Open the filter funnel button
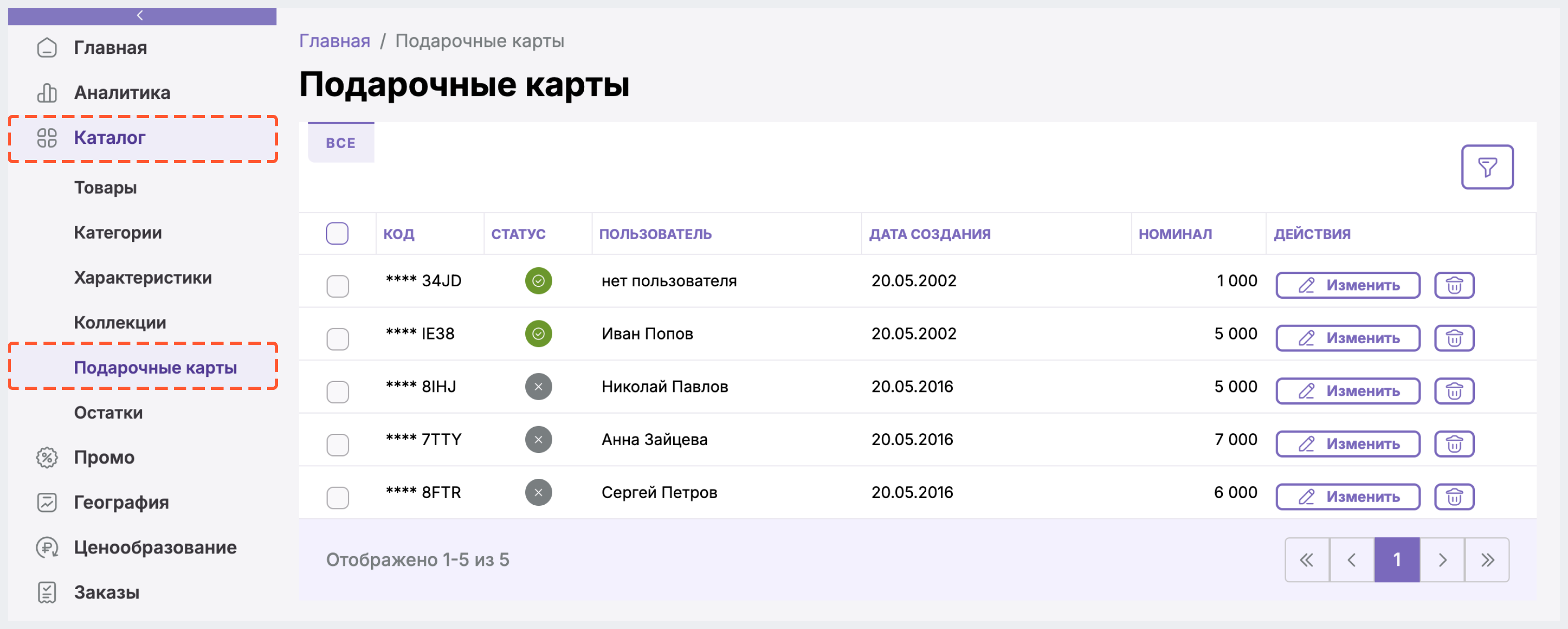The width and height of the screenshot is (1568, 629). click(1487, 167)
